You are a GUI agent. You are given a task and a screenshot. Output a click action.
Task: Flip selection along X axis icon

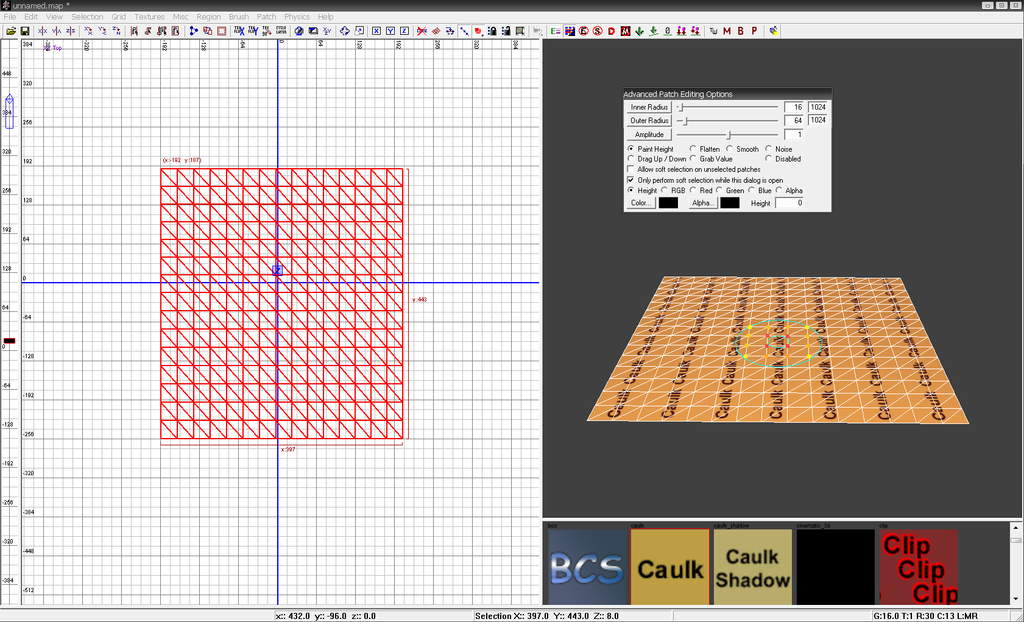42,31
